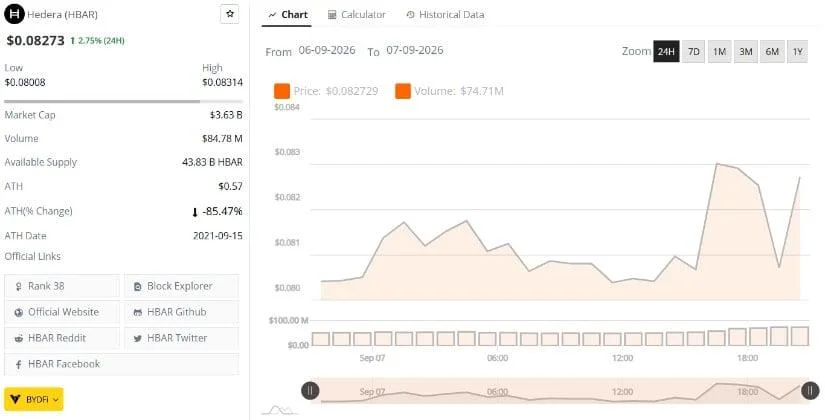Click the Market Cap value $3.63 B
Screen dimensions: 825x420
[226, 115]
